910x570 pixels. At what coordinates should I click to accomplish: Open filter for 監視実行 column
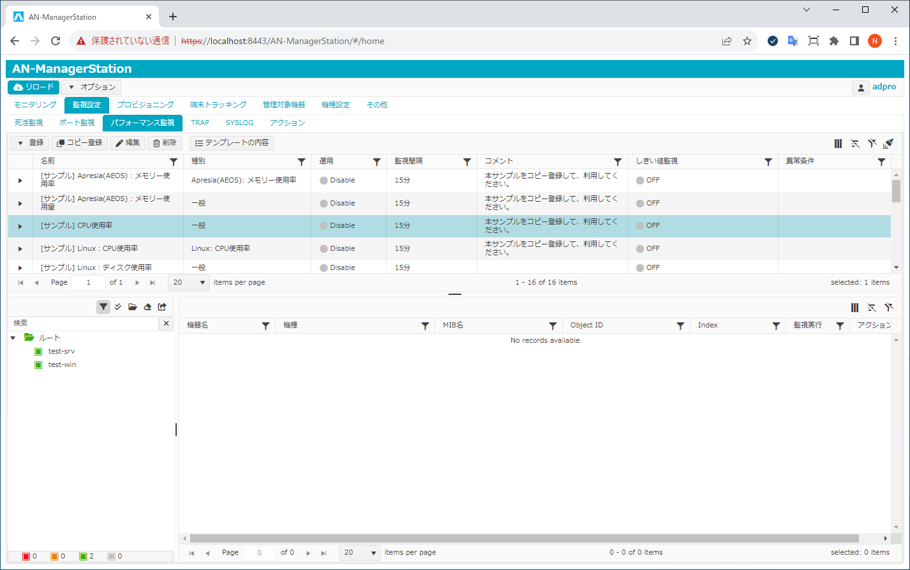click(840, 326)
